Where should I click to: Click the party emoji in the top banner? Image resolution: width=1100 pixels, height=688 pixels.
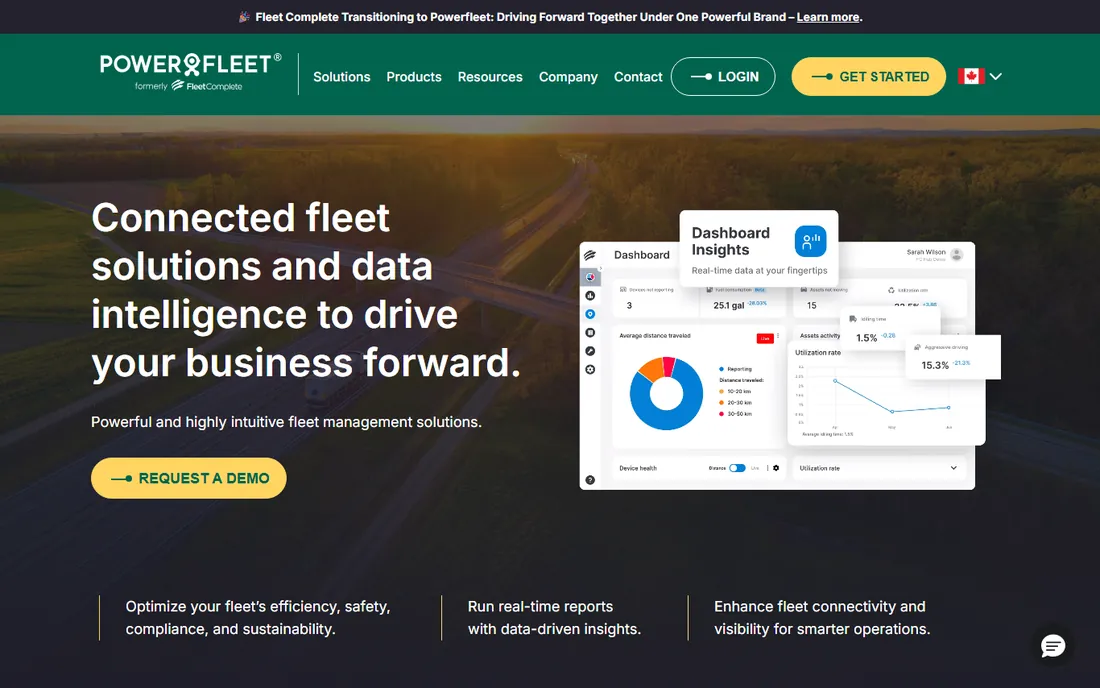pyautogui.click(x=244, y=17)
